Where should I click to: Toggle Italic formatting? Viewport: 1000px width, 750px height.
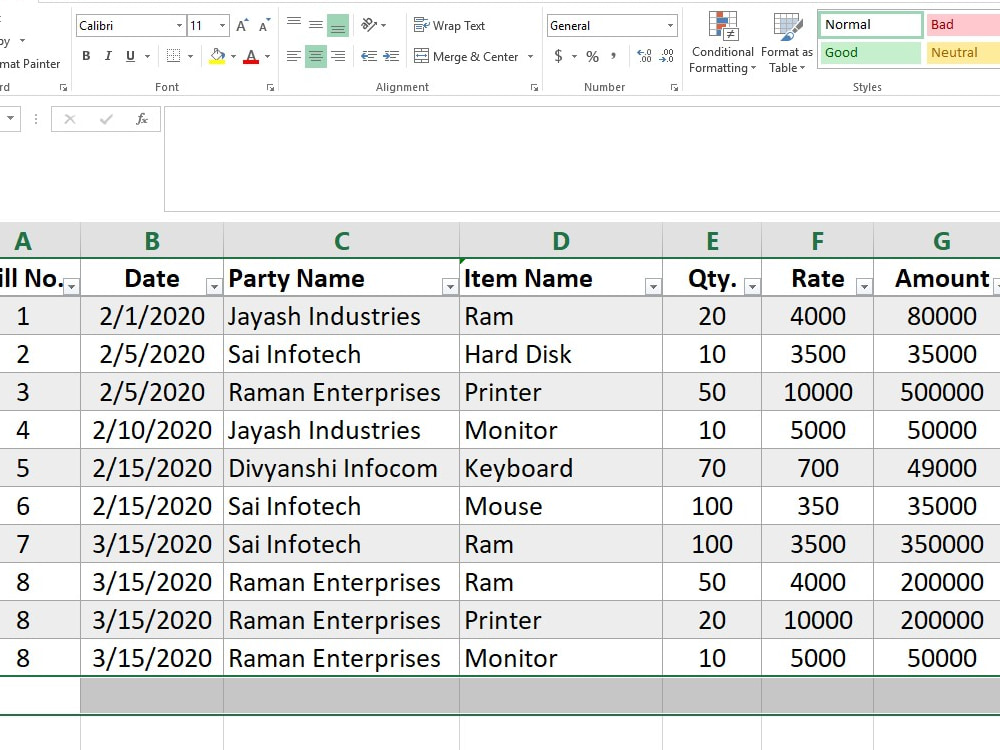tap(108, 56)
